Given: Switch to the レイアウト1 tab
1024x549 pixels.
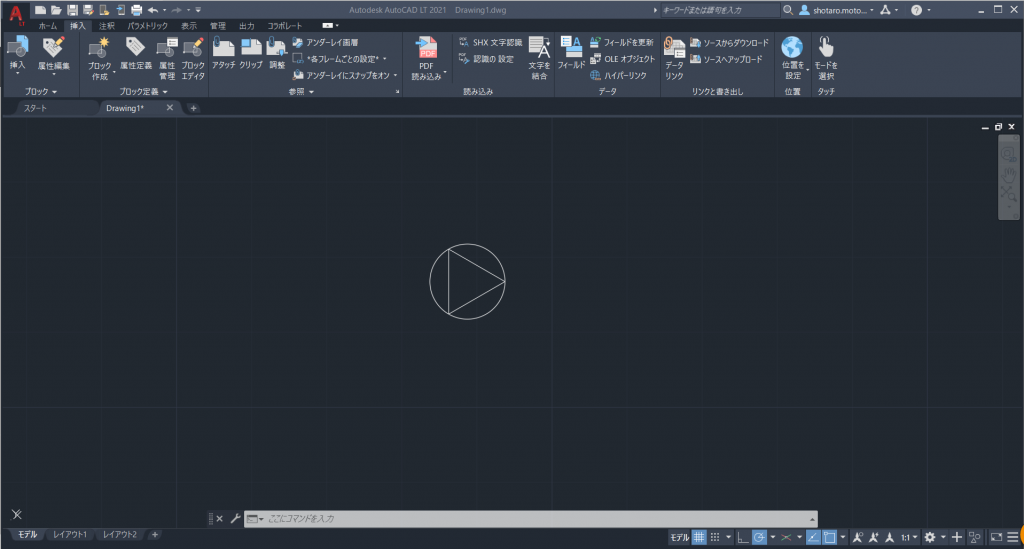Looking at the screenshot, I should click(x=70, y=535).
